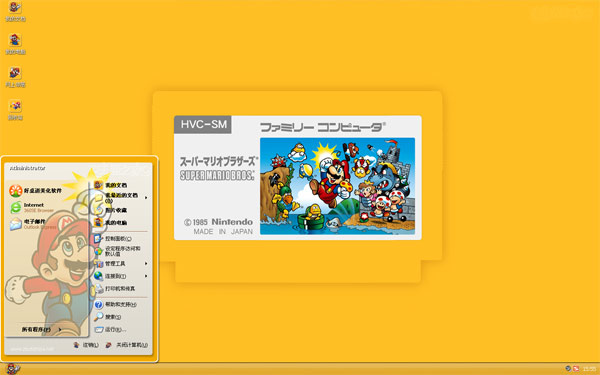
Task: Expand the recent documents submenu arrow
Action: (146, 198)
